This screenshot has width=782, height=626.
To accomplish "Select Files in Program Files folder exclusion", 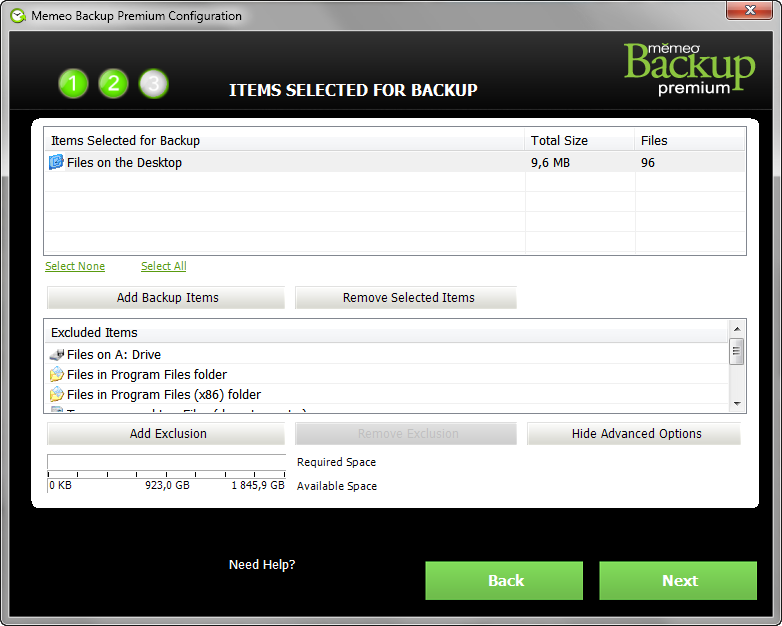I will point(387,374).
